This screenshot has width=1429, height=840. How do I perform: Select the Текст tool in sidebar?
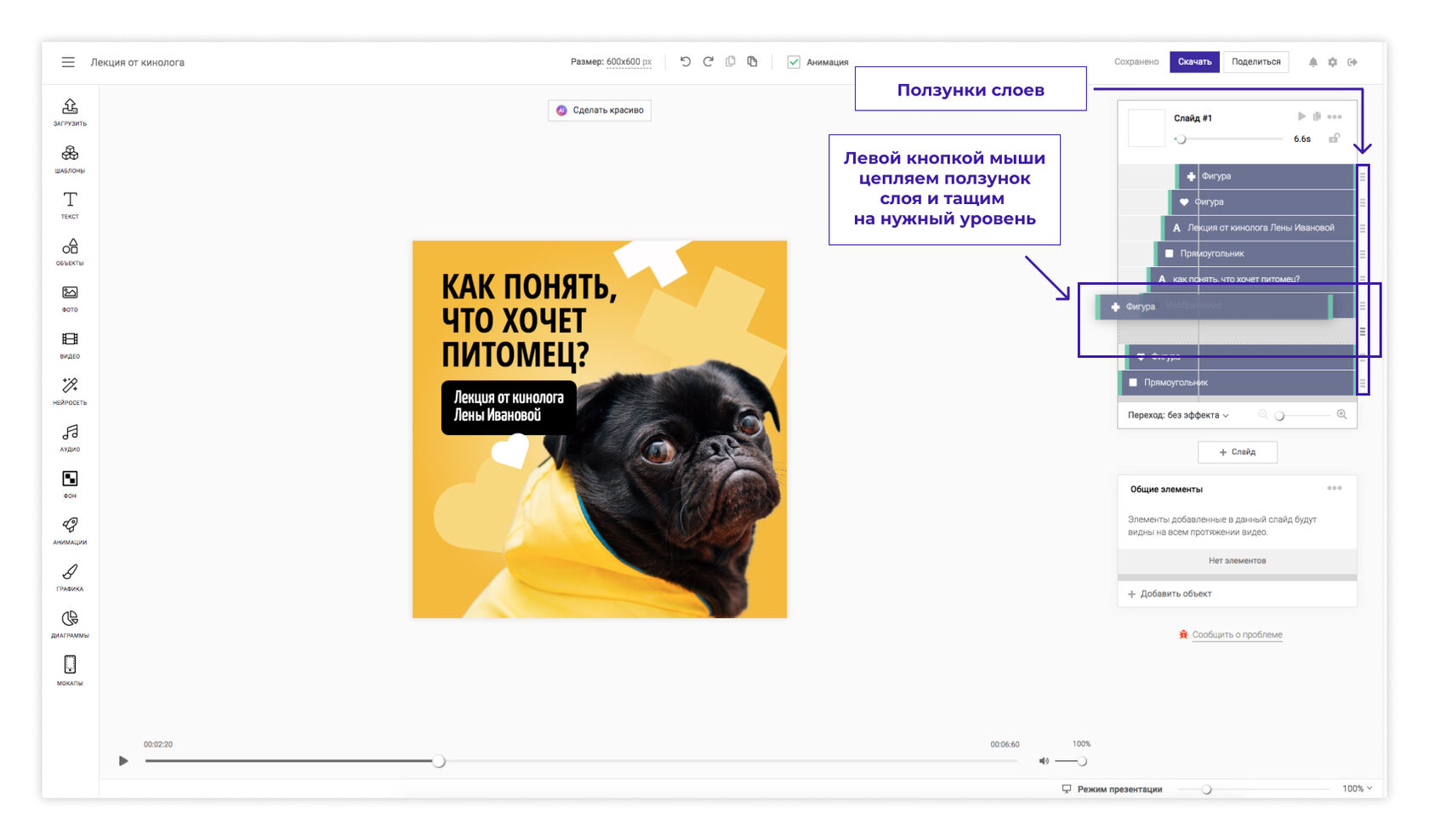click(x=70, y=205)
